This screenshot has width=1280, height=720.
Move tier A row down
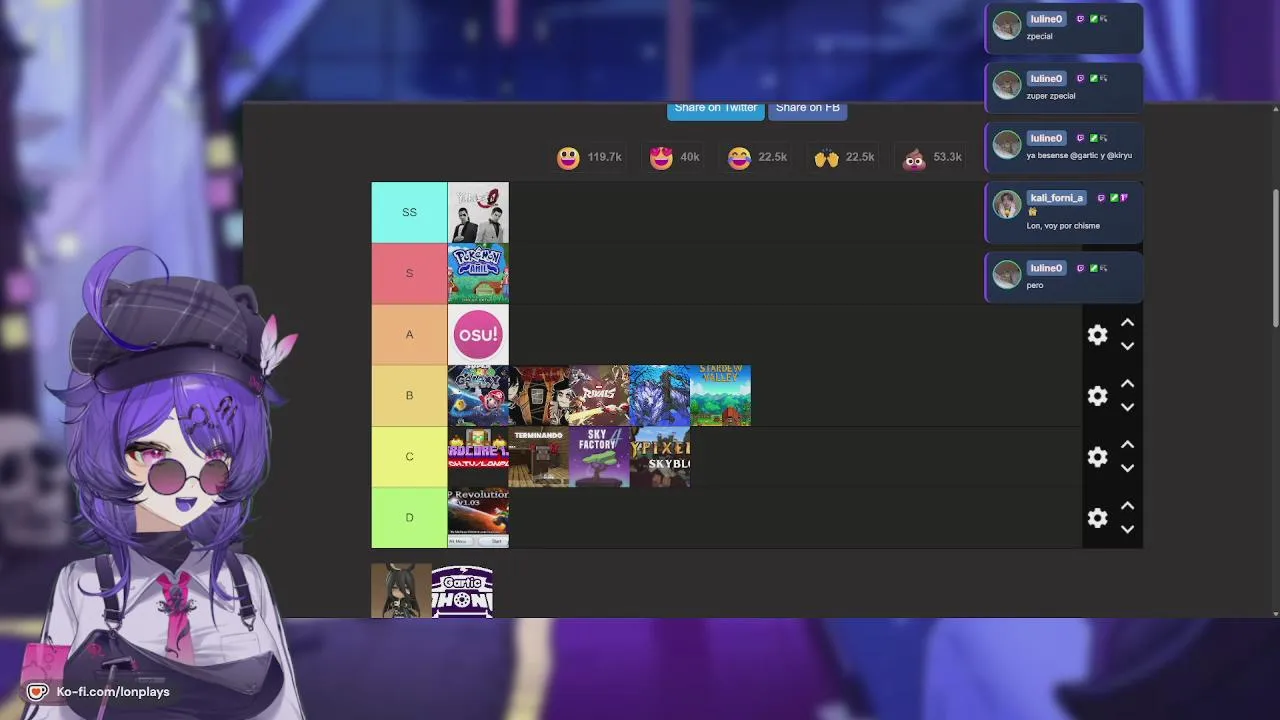point(1127,346)
